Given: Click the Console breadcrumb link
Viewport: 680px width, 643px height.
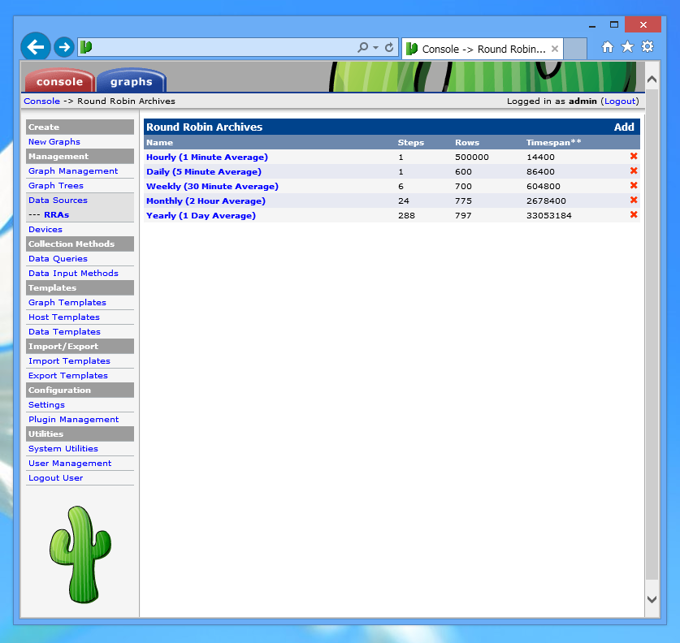Looking at the screenshot, I should (42, 101).
